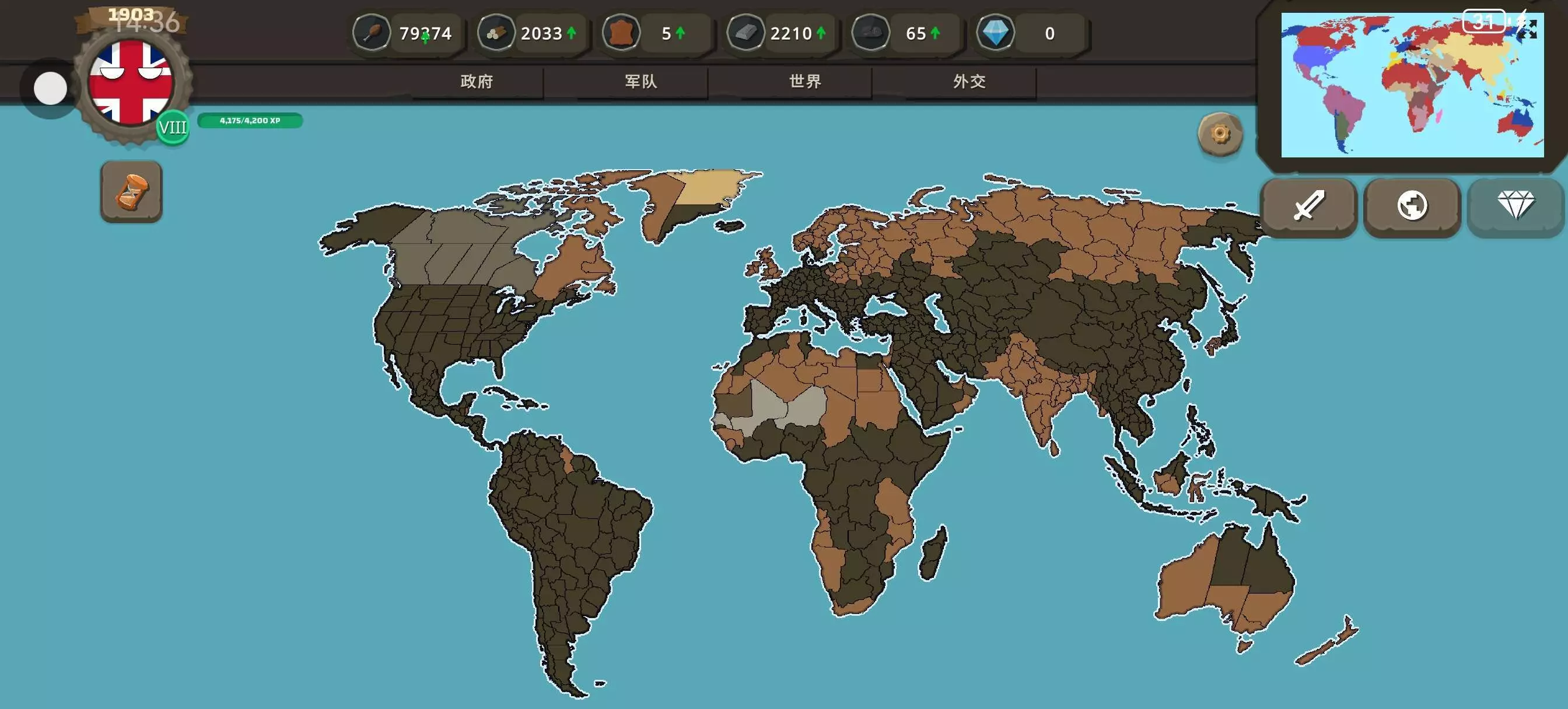Open the 政府 government tab
Screen dimensions: 1568x709
477,82
